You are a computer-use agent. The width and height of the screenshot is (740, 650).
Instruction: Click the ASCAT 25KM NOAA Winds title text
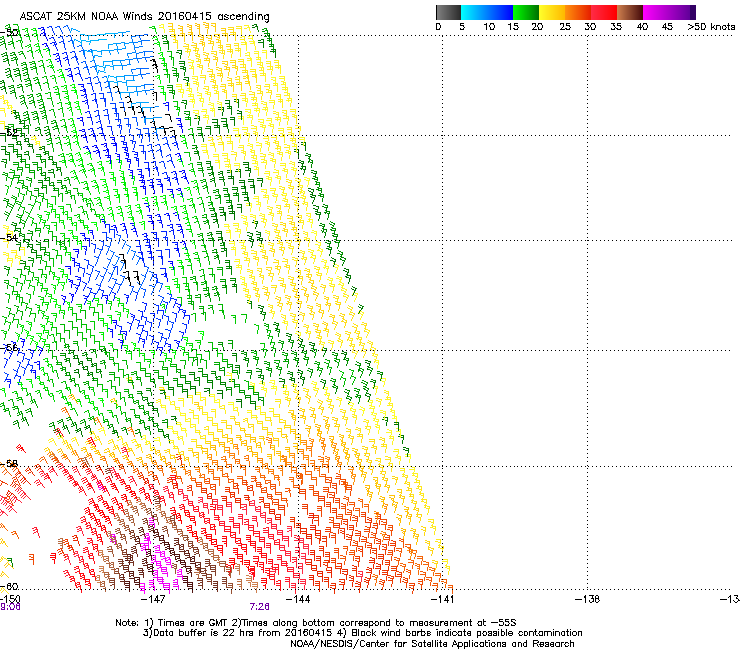tap(144, 16)
